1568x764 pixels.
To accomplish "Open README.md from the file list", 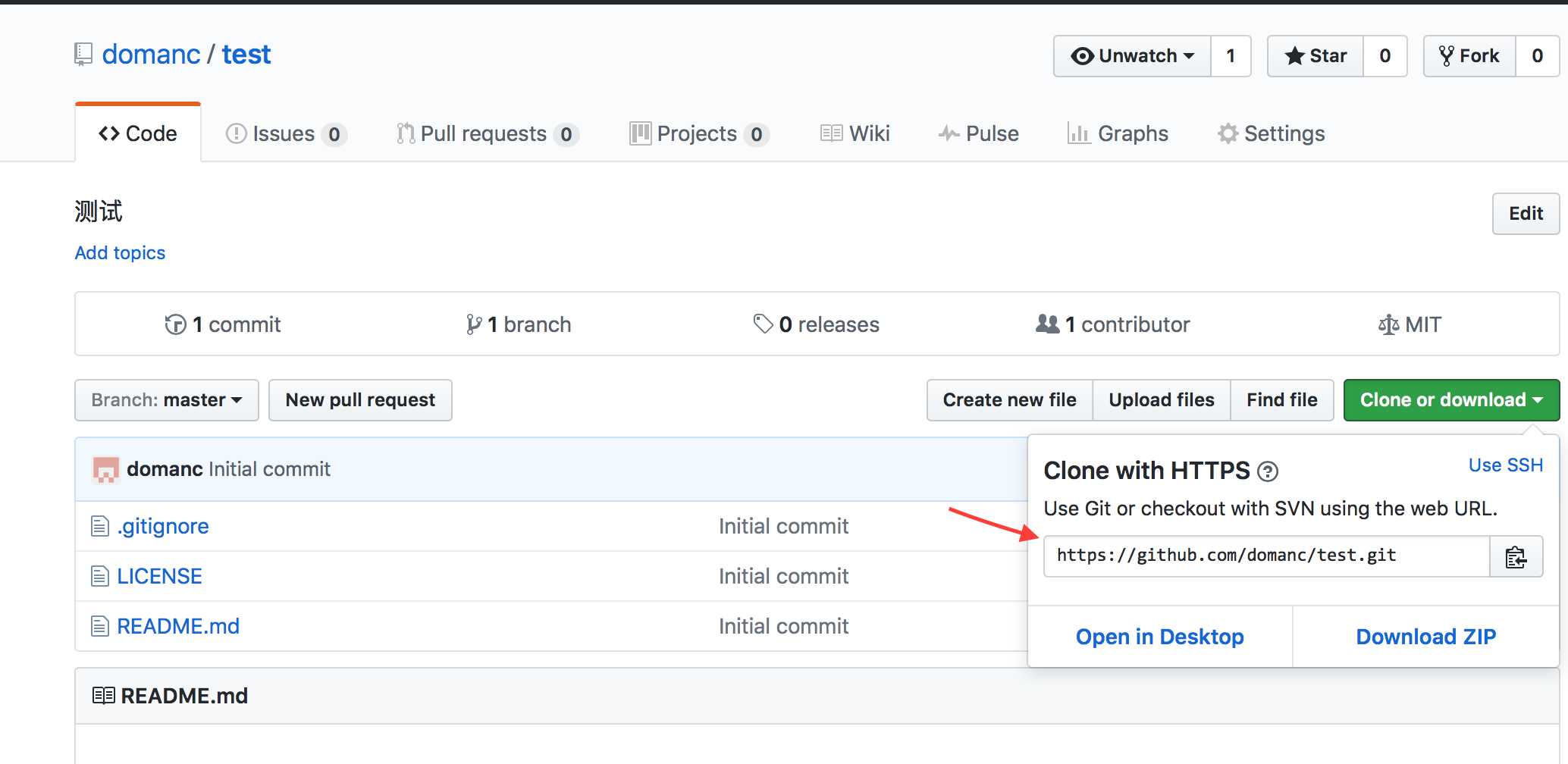I will point(178,626).
